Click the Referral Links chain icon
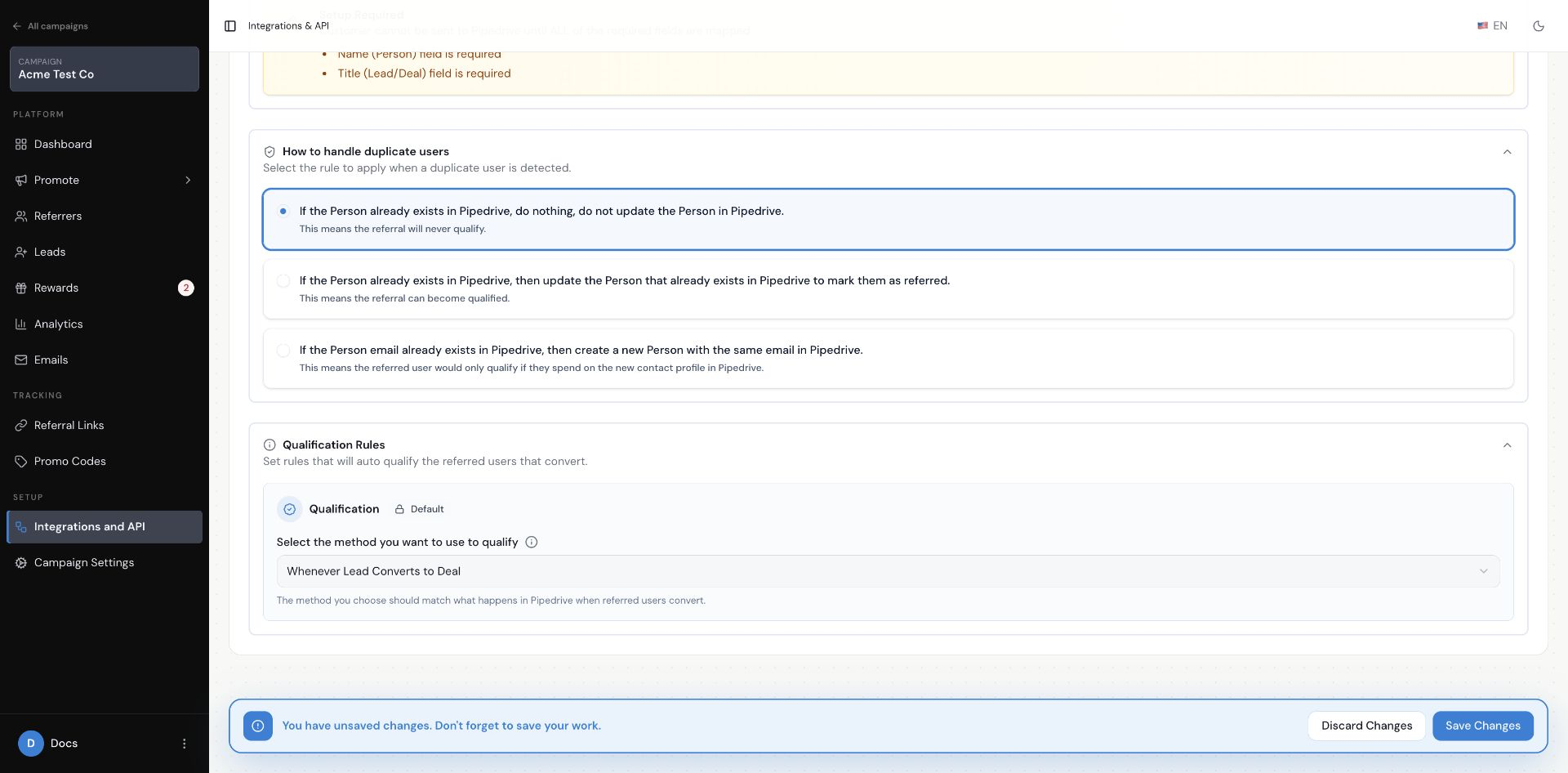 click(21, 426)
